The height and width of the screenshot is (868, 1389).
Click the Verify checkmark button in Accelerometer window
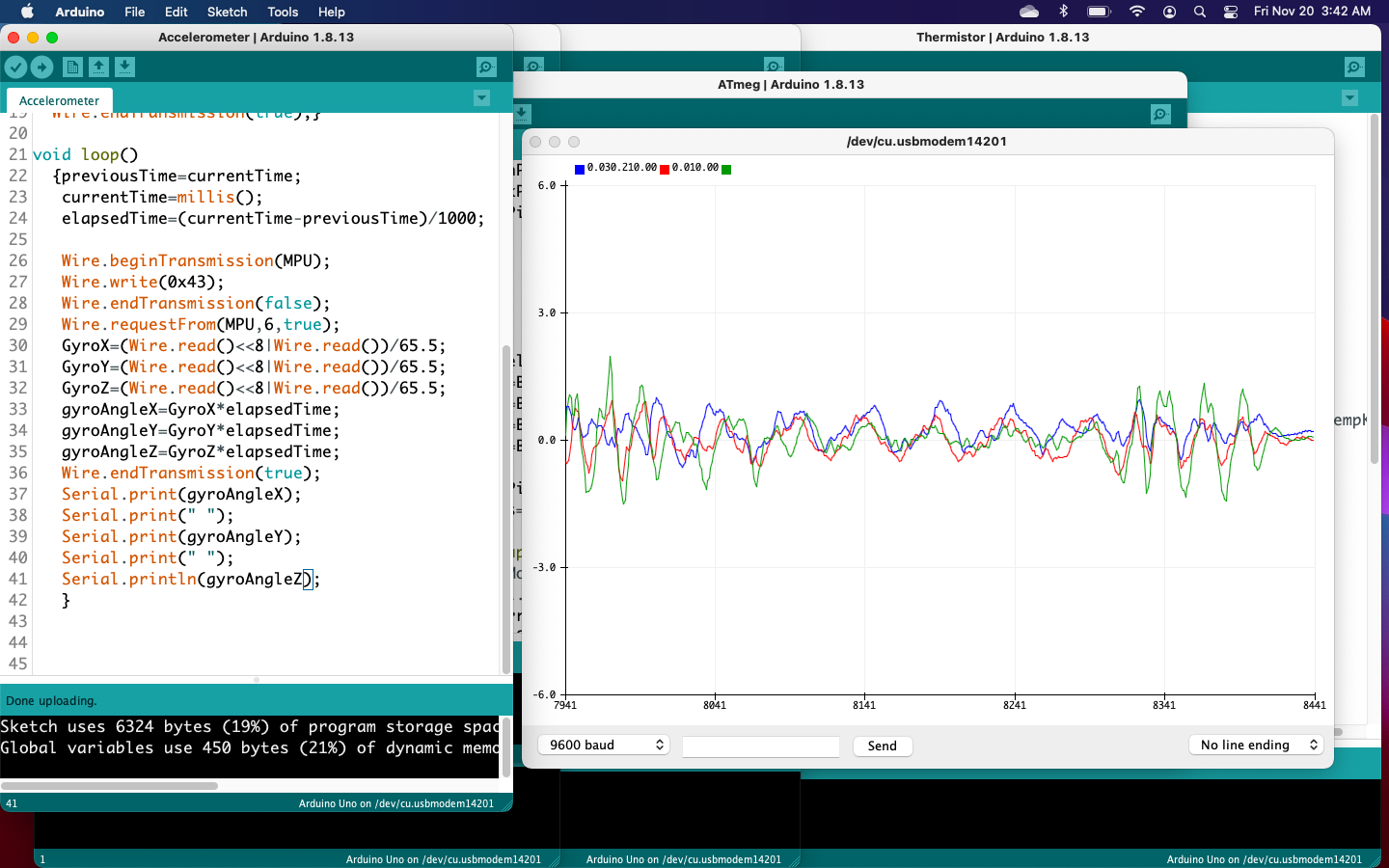coord(15,67)
